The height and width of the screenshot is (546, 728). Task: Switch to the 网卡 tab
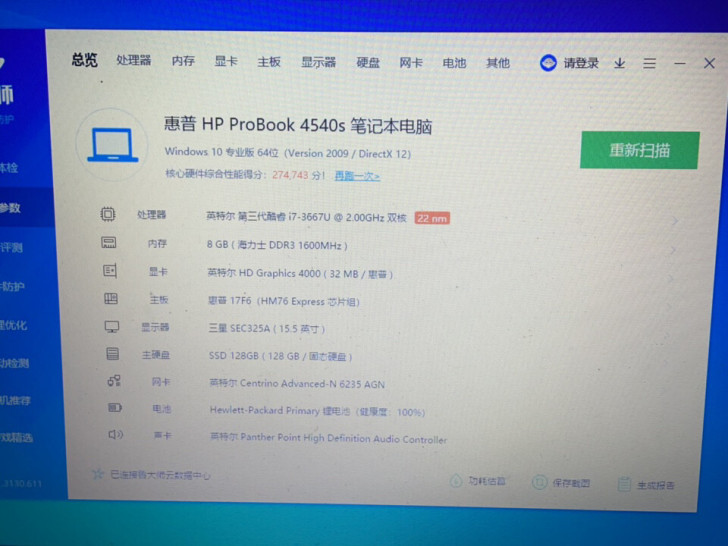(411, 63)
